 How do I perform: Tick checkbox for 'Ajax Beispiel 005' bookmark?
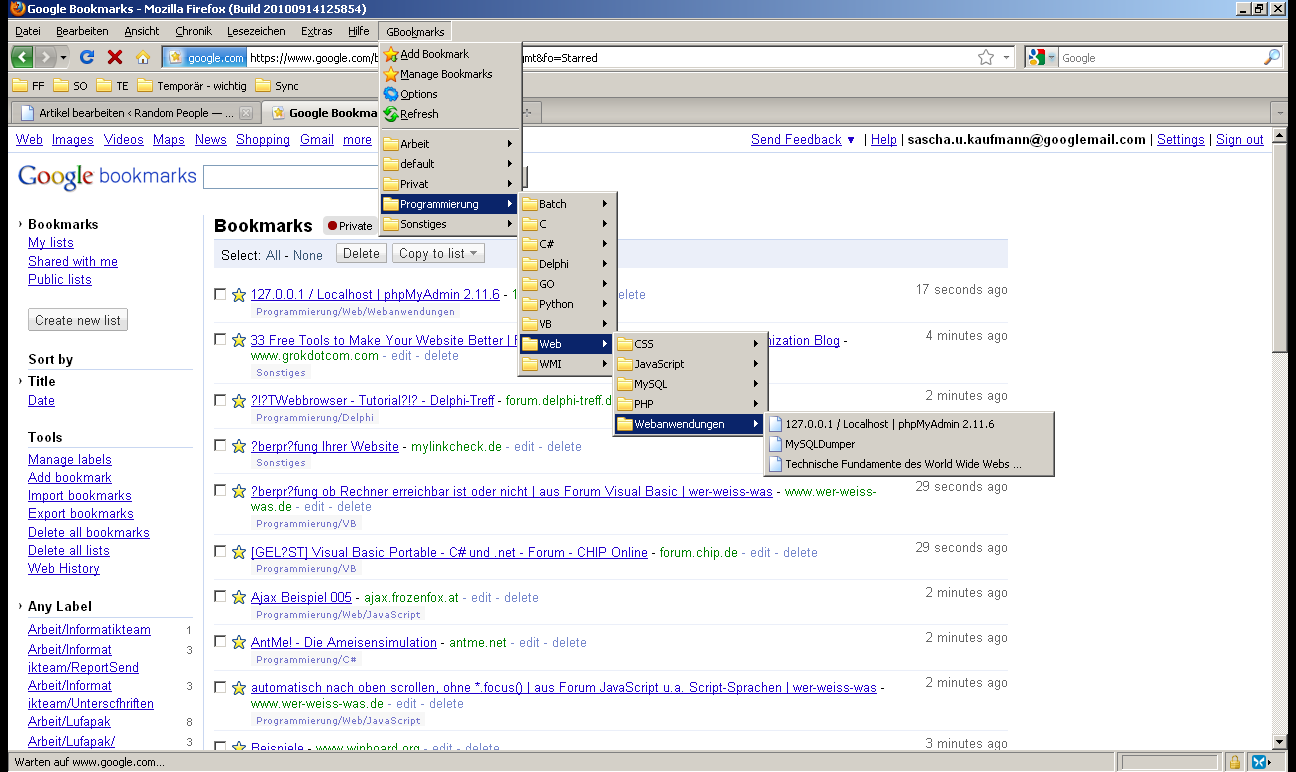coord(220,597)
